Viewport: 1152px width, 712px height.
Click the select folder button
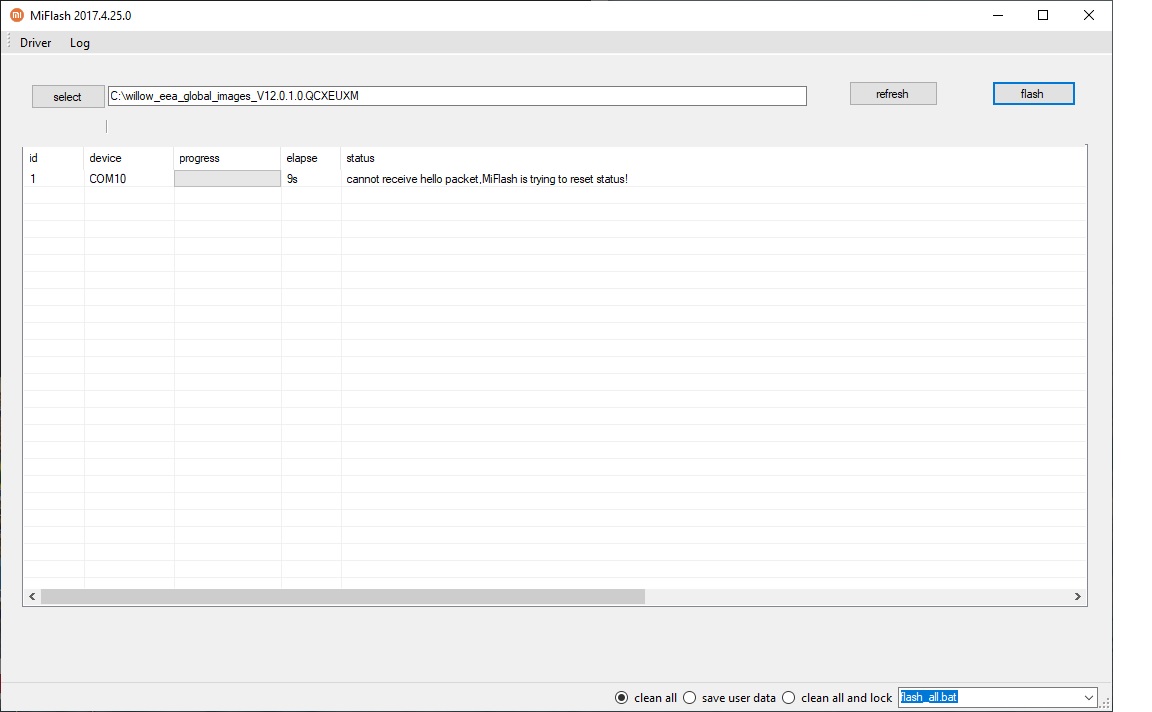[68, 96]
